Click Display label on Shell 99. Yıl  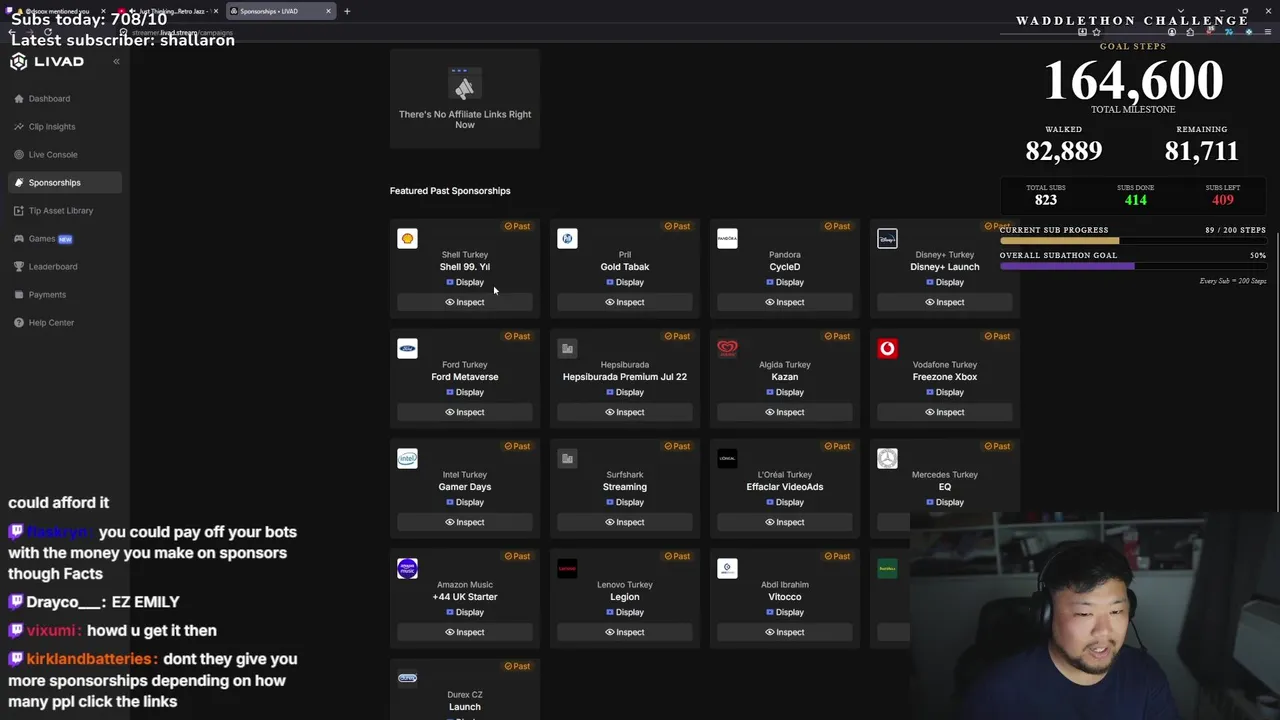[465, 282]
